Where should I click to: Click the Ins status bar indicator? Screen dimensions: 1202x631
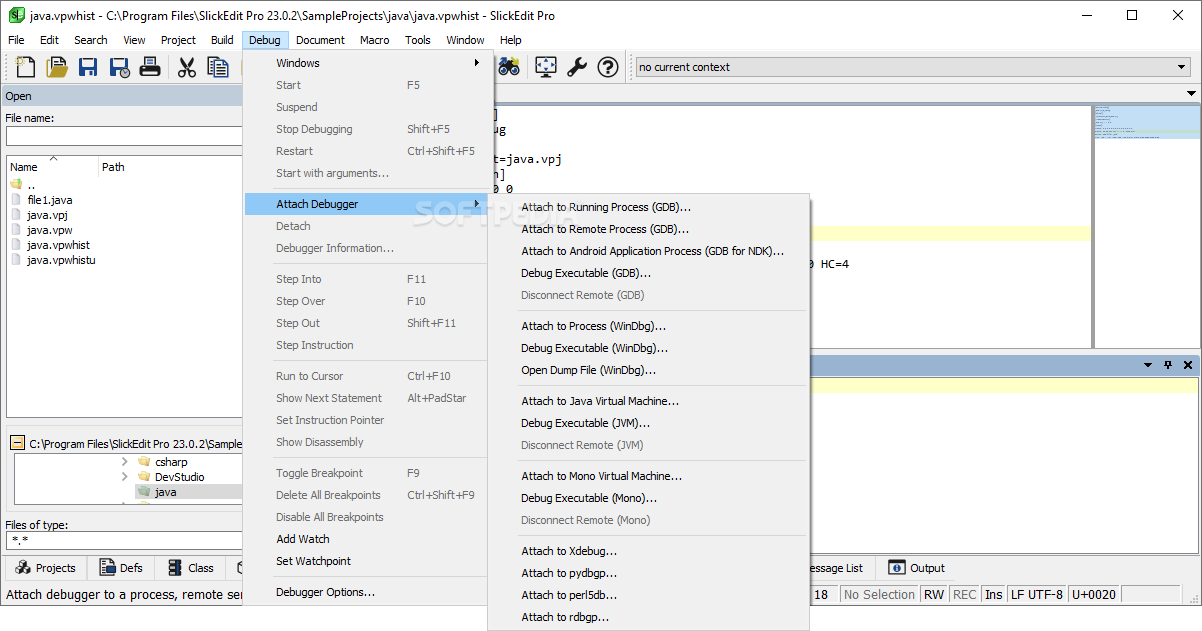click(x=993, y=594)
